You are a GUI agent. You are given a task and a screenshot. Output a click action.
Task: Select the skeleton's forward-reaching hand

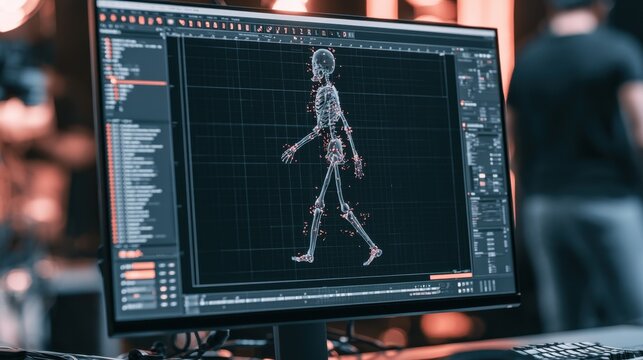[x=288, y=154]
